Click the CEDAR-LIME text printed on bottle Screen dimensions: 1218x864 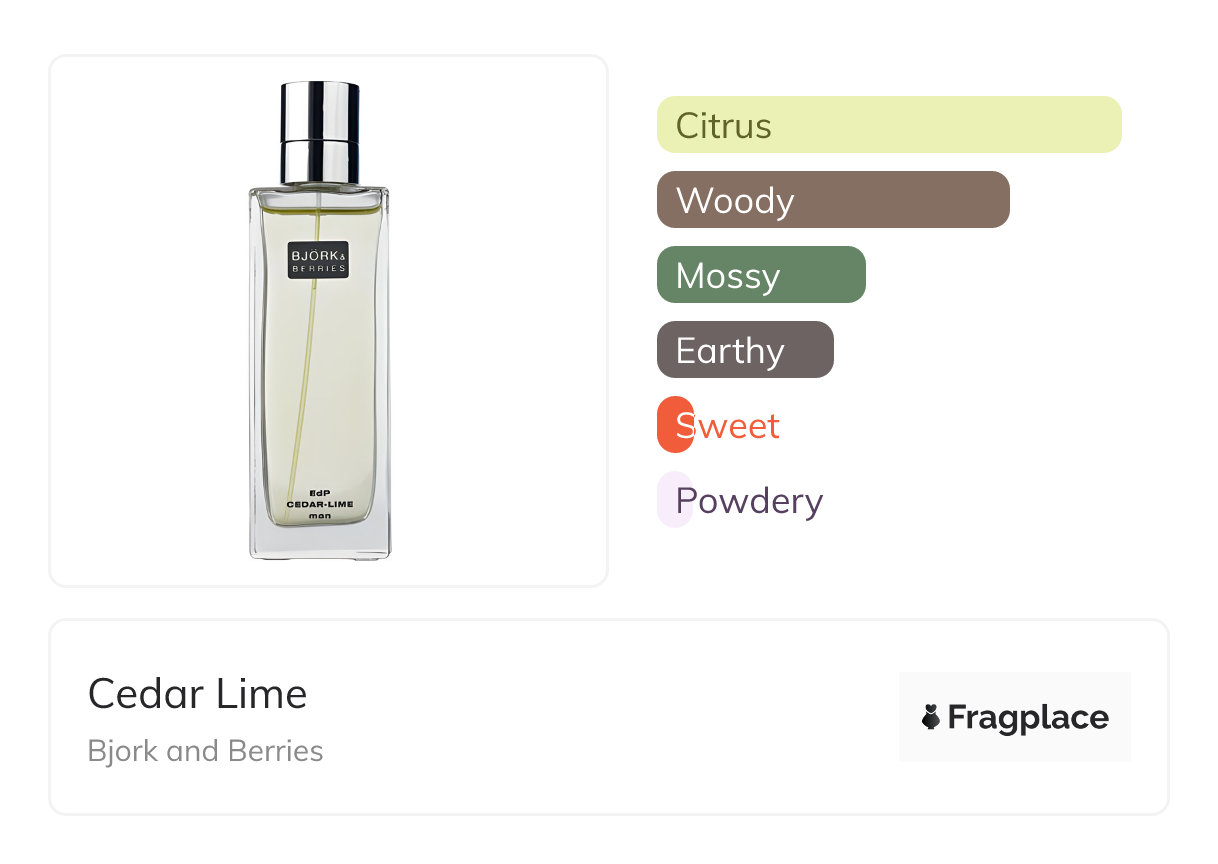319,504
